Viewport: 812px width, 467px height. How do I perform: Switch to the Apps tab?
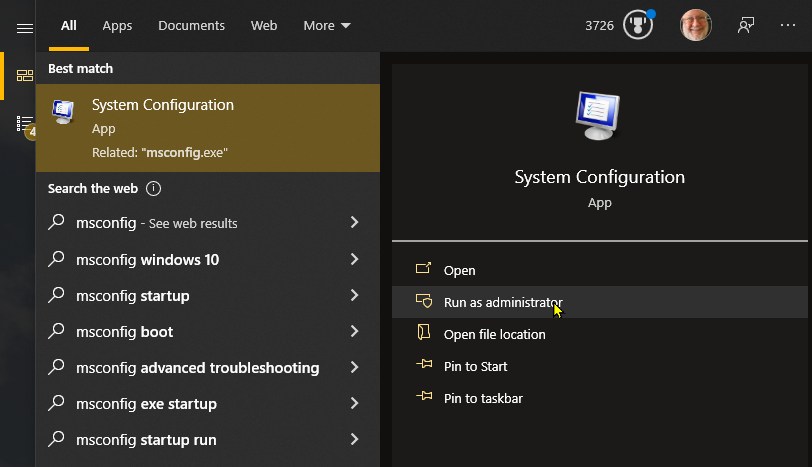(117, 26)
